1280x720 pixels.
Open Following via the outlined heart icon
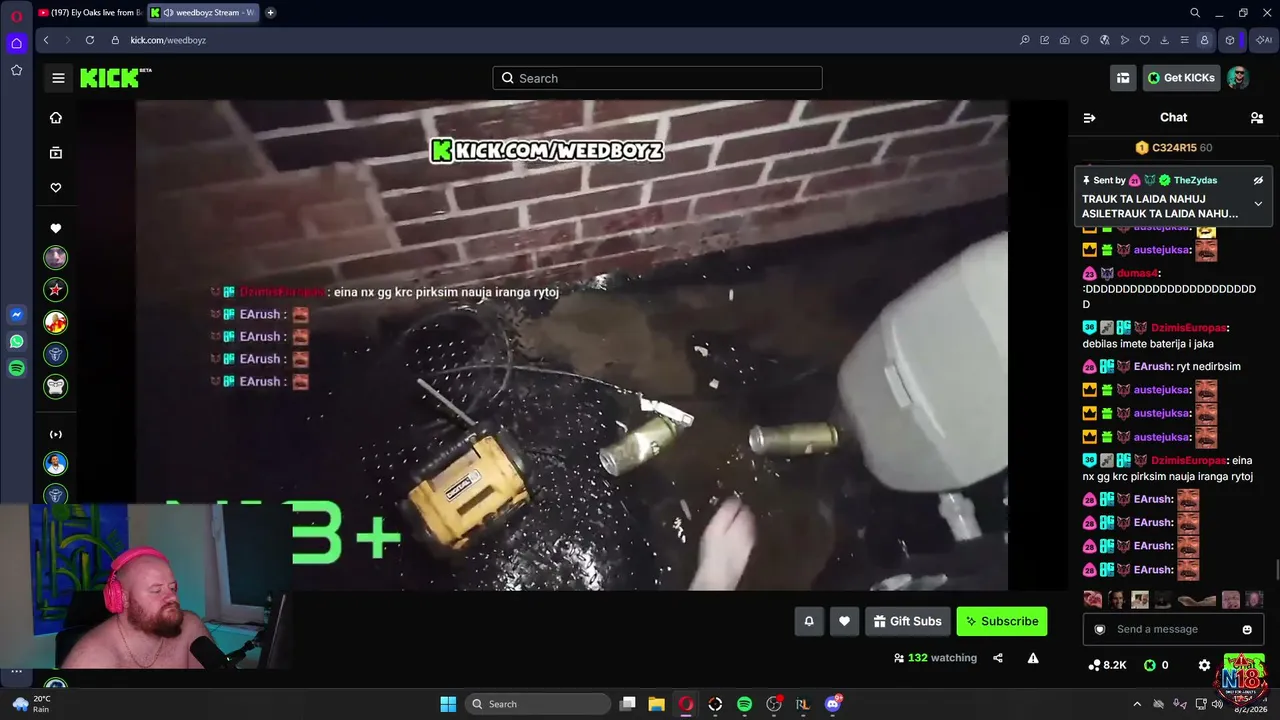point(56,188)
